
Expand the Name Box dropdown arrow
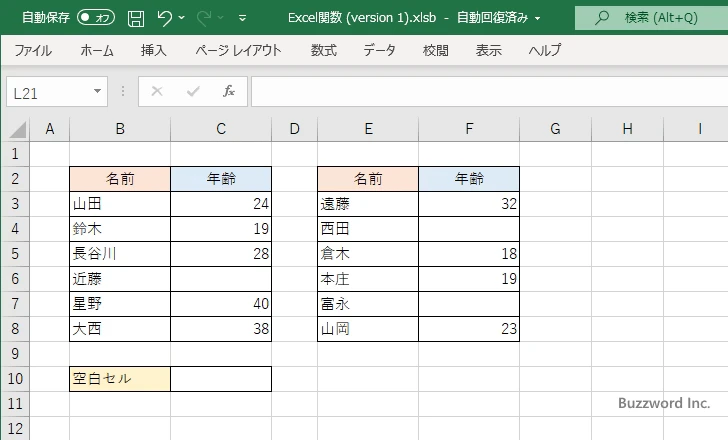click(x=98, y=91)
